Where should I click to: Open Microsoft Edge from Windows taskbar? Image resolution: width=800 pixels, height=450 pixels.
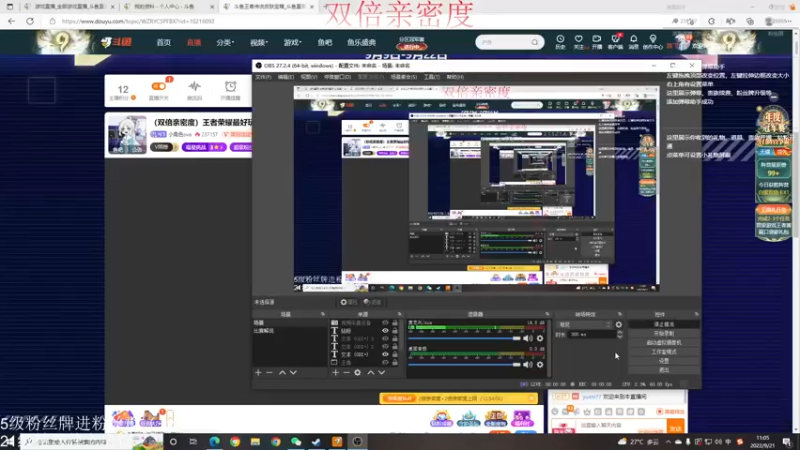click(214, 442)
